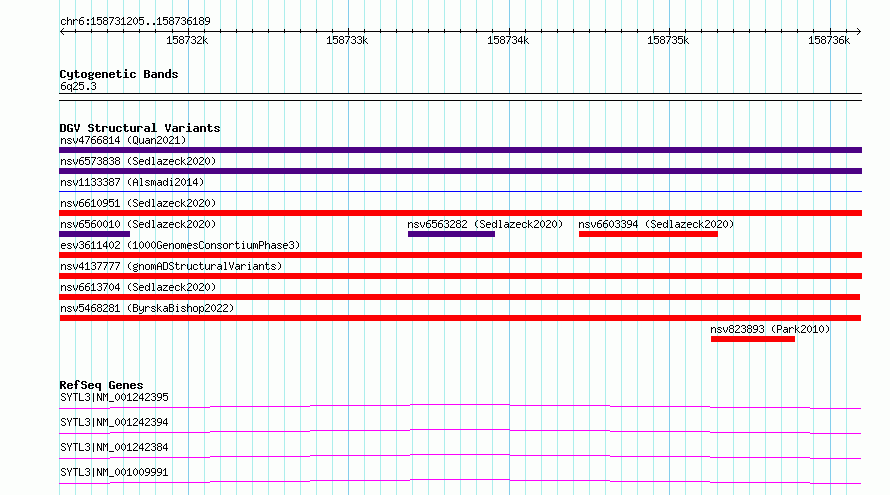Viewport: 890px width, 495px height.
Task: Select the nsv5468281 red variant bar
Action: (460, 318)
